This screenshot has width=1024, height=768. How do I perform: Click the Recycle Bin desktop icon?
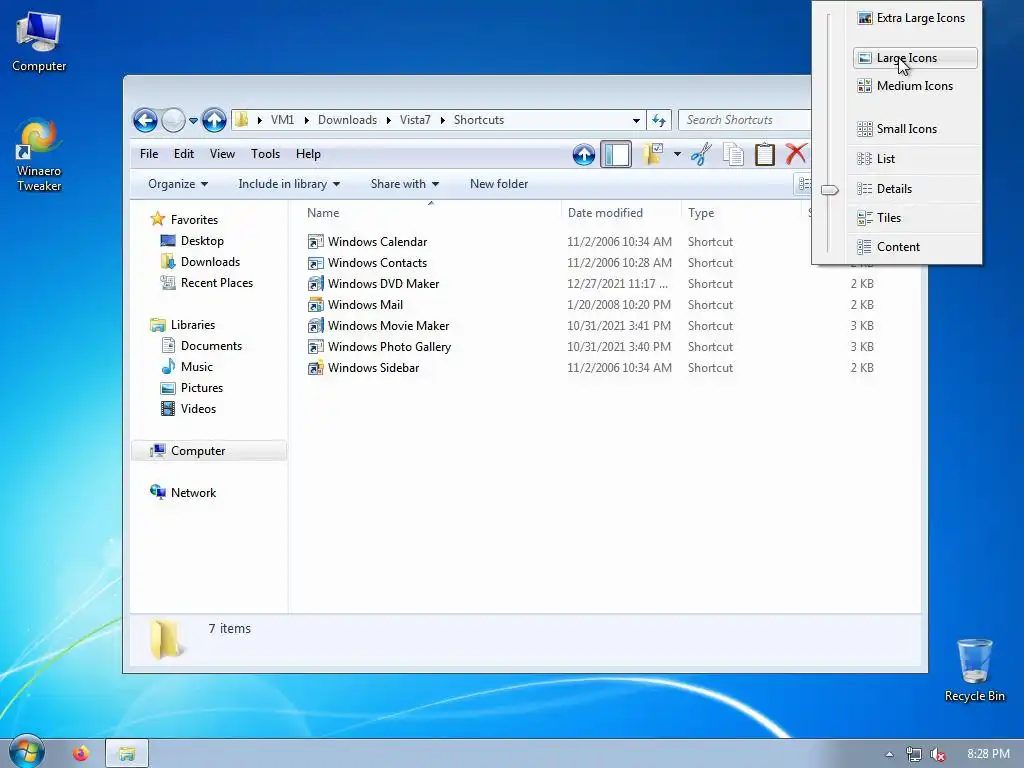(x=974, y=670)
